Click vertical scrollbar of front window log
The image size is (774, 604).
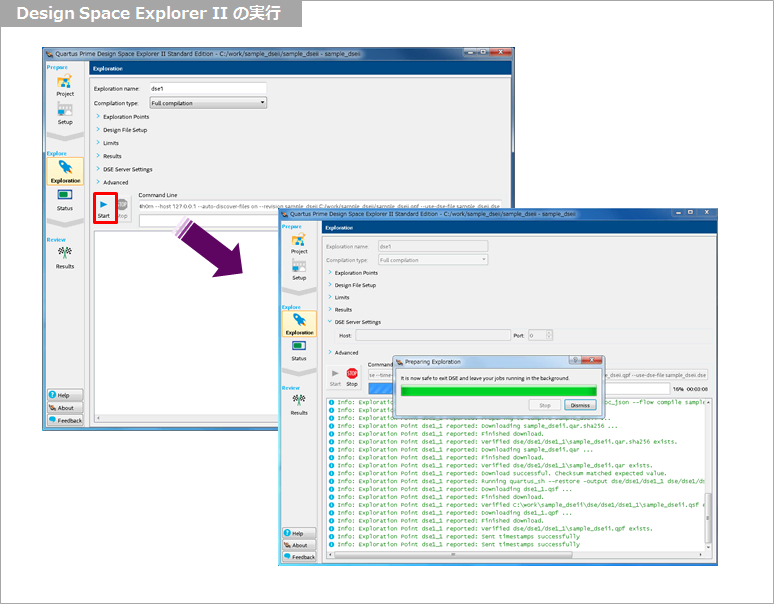pos(707,517)
